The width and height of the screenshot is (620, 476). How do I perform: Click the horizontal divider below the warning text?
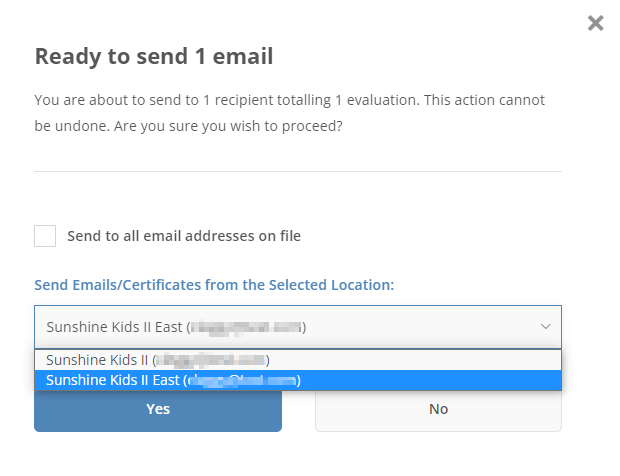[298, 172]
